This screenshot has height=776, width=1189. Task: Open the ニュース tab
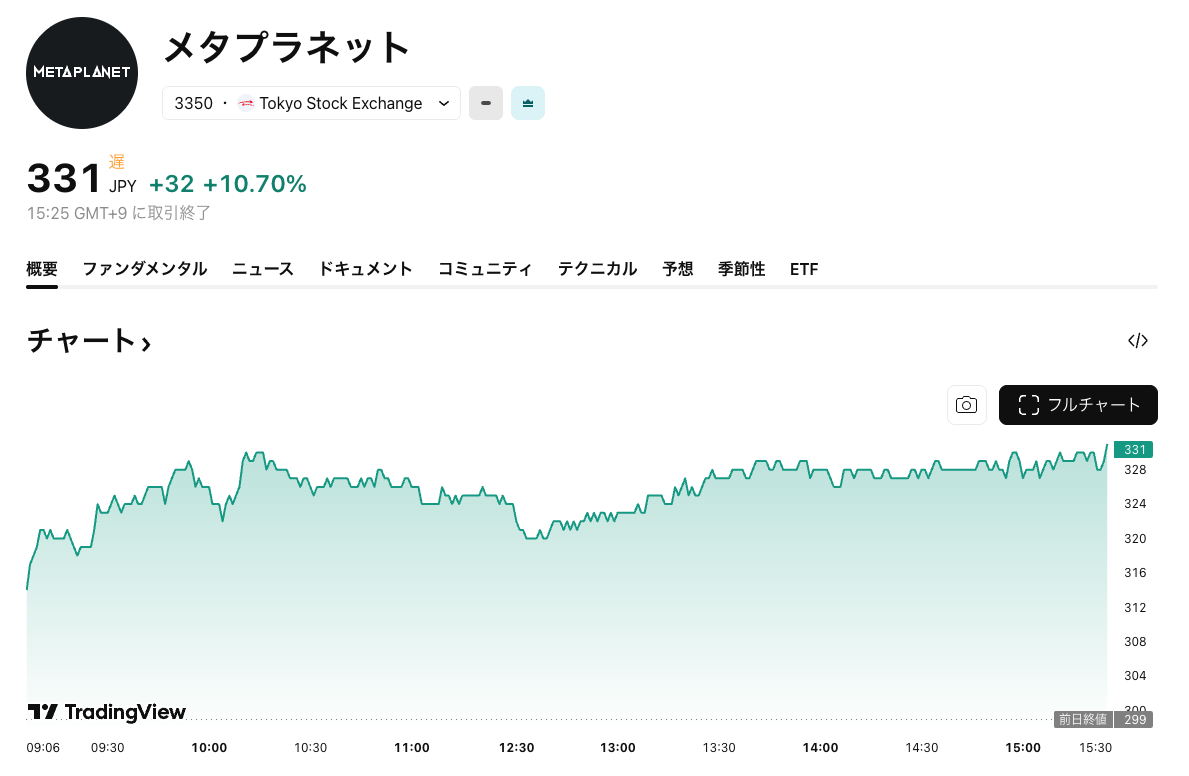pyautogui.click(x=263, y=269)
